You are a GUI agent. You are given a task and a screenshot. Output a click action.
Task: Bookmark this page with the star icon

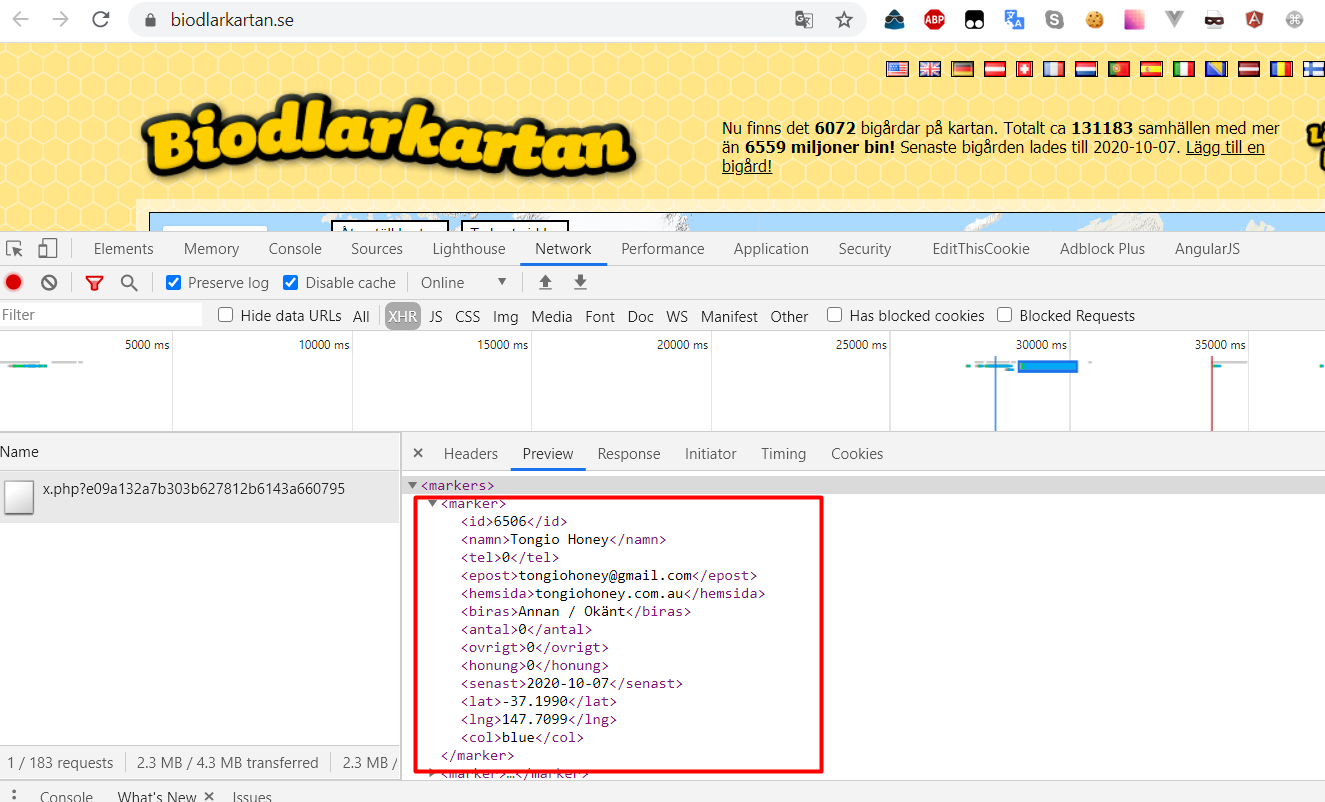[844, 19]
